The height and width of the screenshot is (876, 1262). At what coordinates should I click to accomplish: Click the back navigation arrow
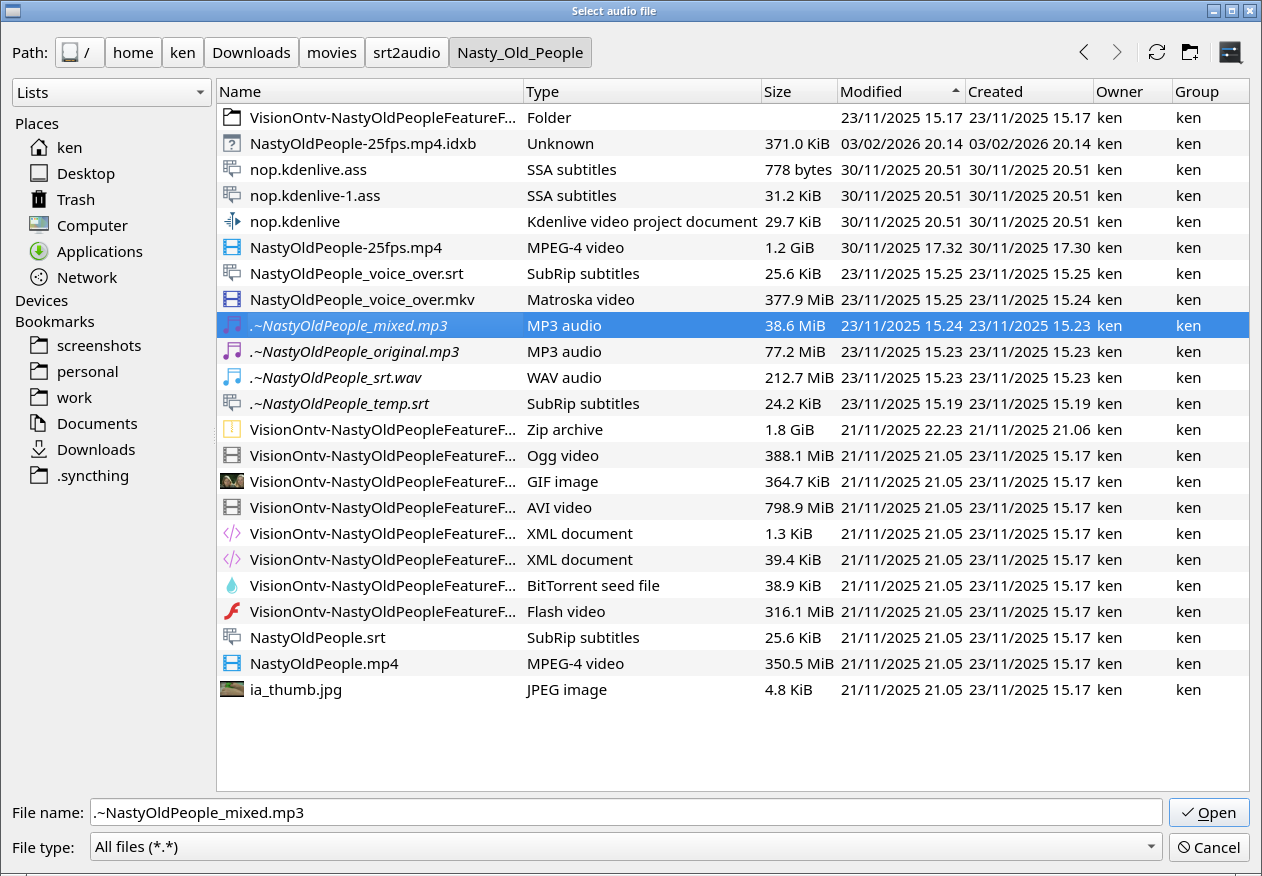(1084, 53)
